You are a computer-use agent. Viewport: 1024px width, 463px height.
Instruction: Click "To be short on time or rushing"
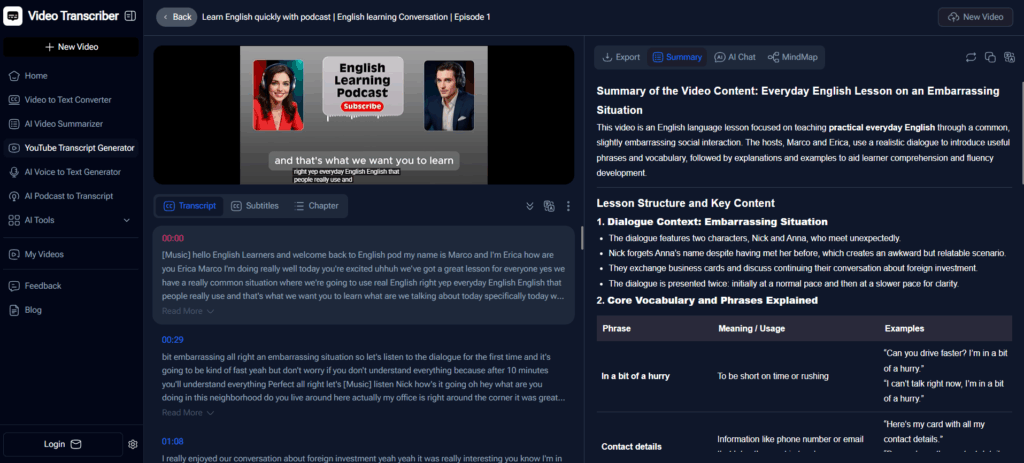(773, 375)
